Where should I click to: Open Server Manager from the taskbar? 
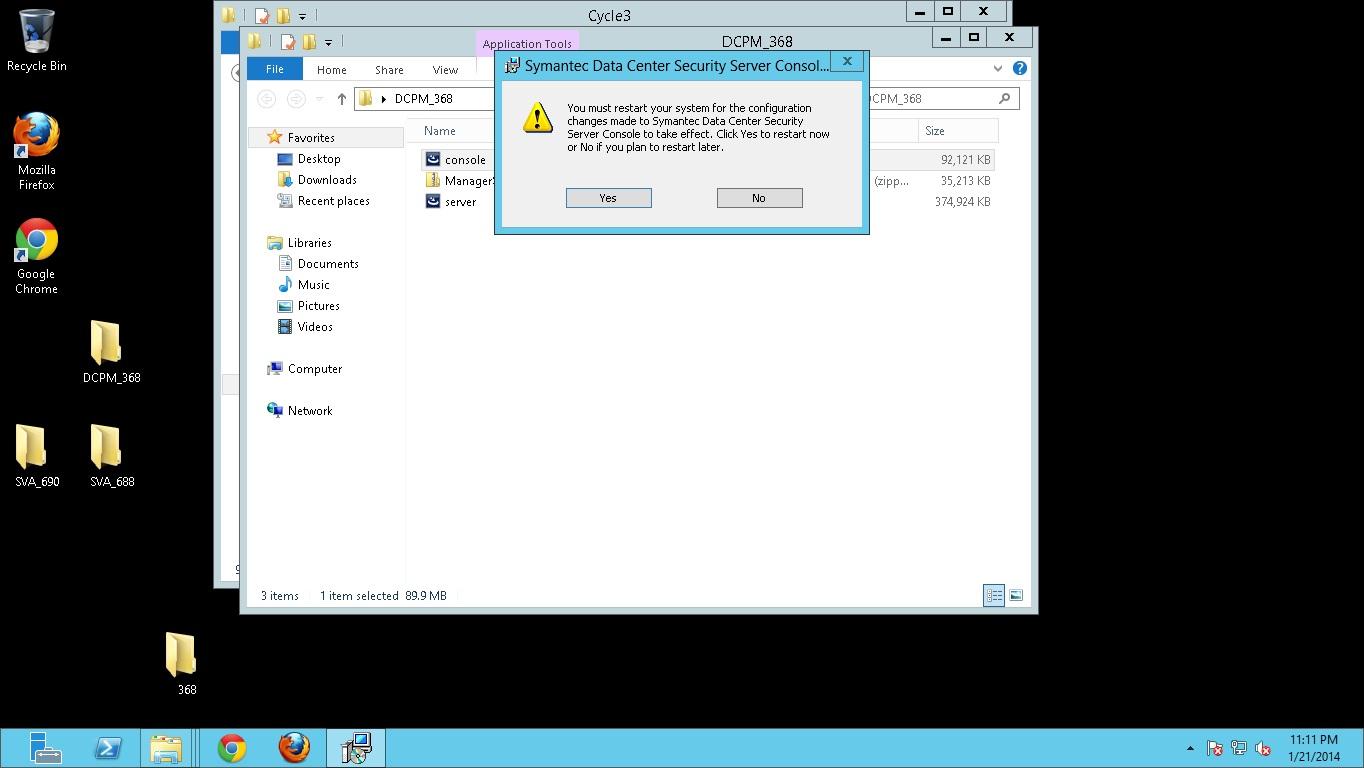click(x=45, y=748)
